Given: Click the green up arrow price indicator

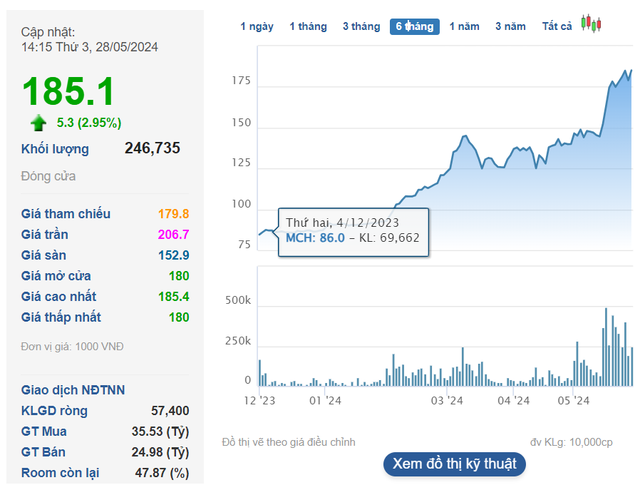Looking at the screenshot, I should pyautogui.click(x=38, y=123).
